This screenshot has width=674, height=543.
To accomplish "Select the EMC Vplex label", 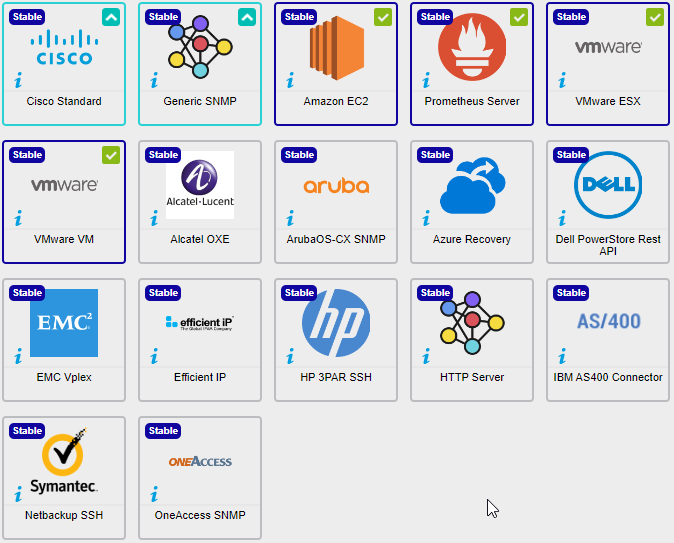I will 64,377.
